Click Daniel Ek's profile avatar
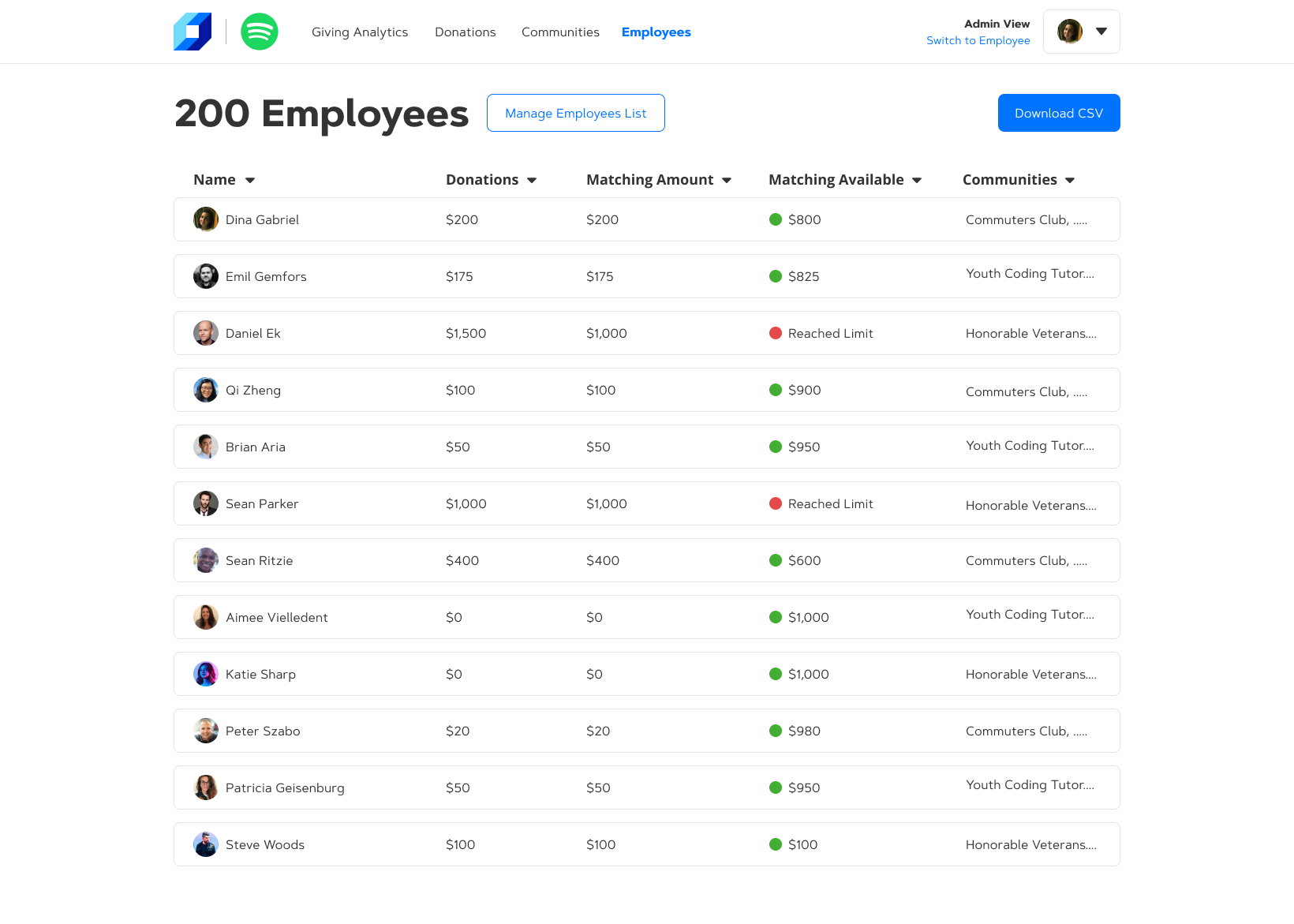This screenshot has height=924, width=1294. pos(206,333)
